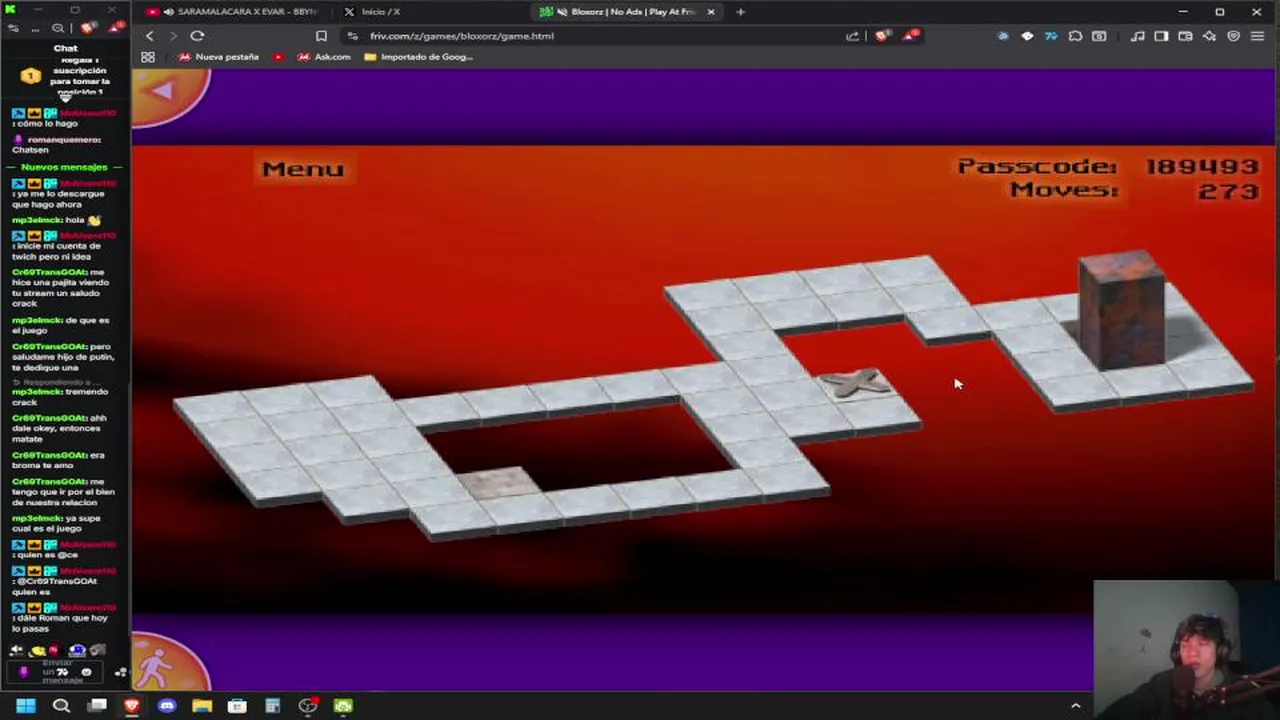Open the Brave VPN shield icon
Screen dimensions: 1280x720
(x=1233, y=36)
